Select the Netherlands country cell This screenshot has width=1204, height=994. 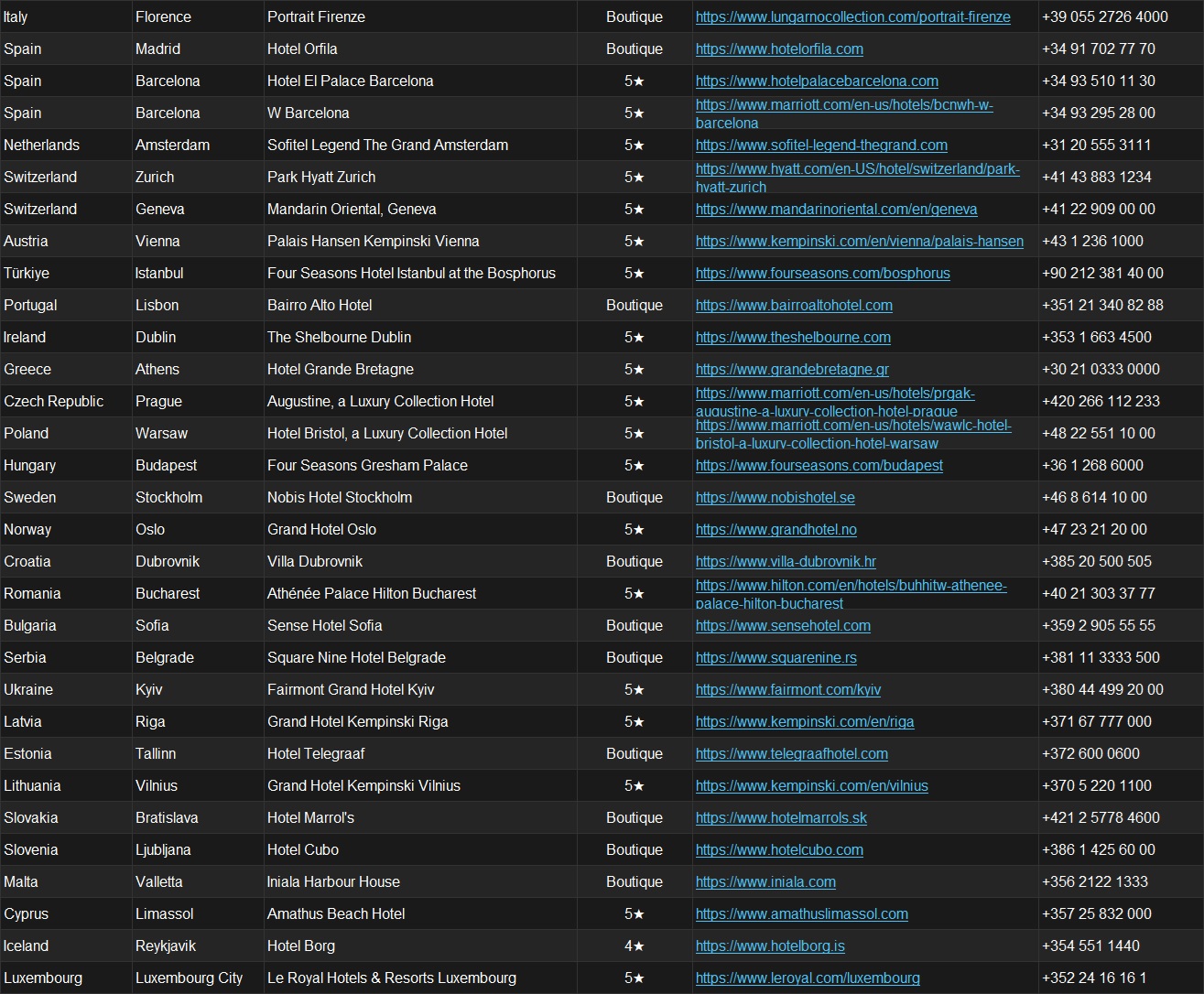pyautogui.click(x=66, y=145)
